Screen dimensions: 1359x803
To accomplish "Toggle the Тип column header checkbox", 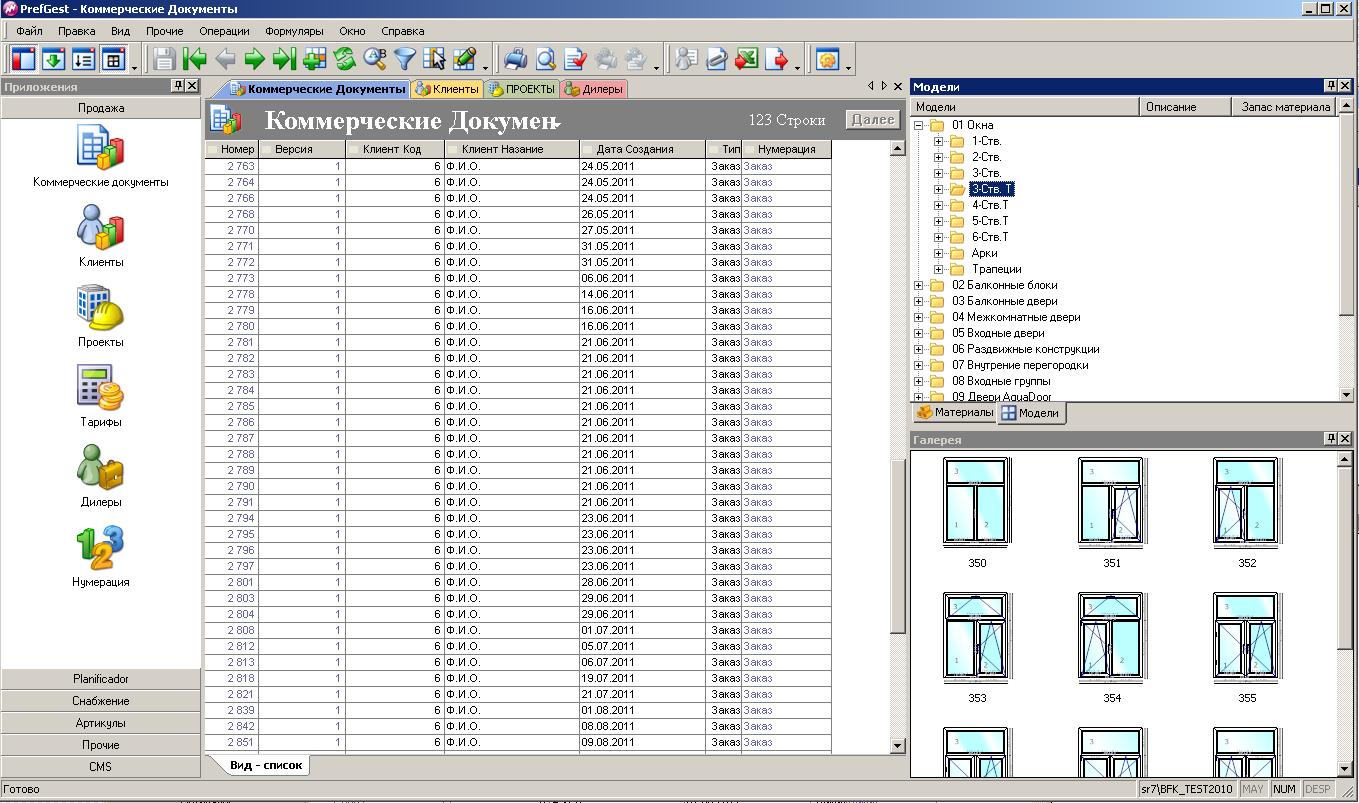I will (714, 149).
